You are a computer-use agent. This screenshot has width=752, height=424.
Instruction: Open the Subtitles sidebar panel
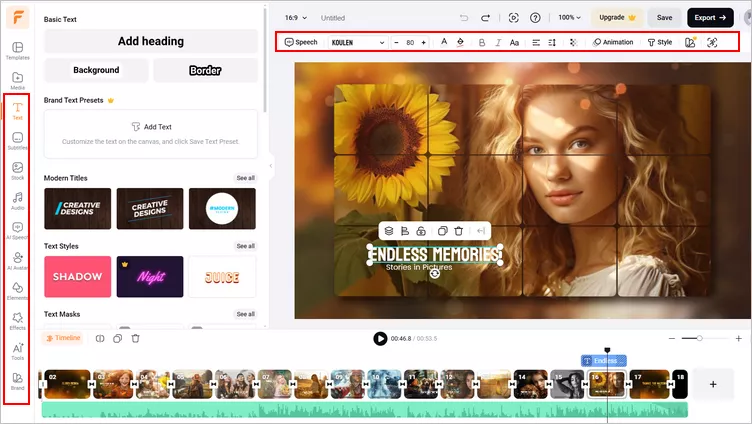pyautogui.click(x=18, y=141)
